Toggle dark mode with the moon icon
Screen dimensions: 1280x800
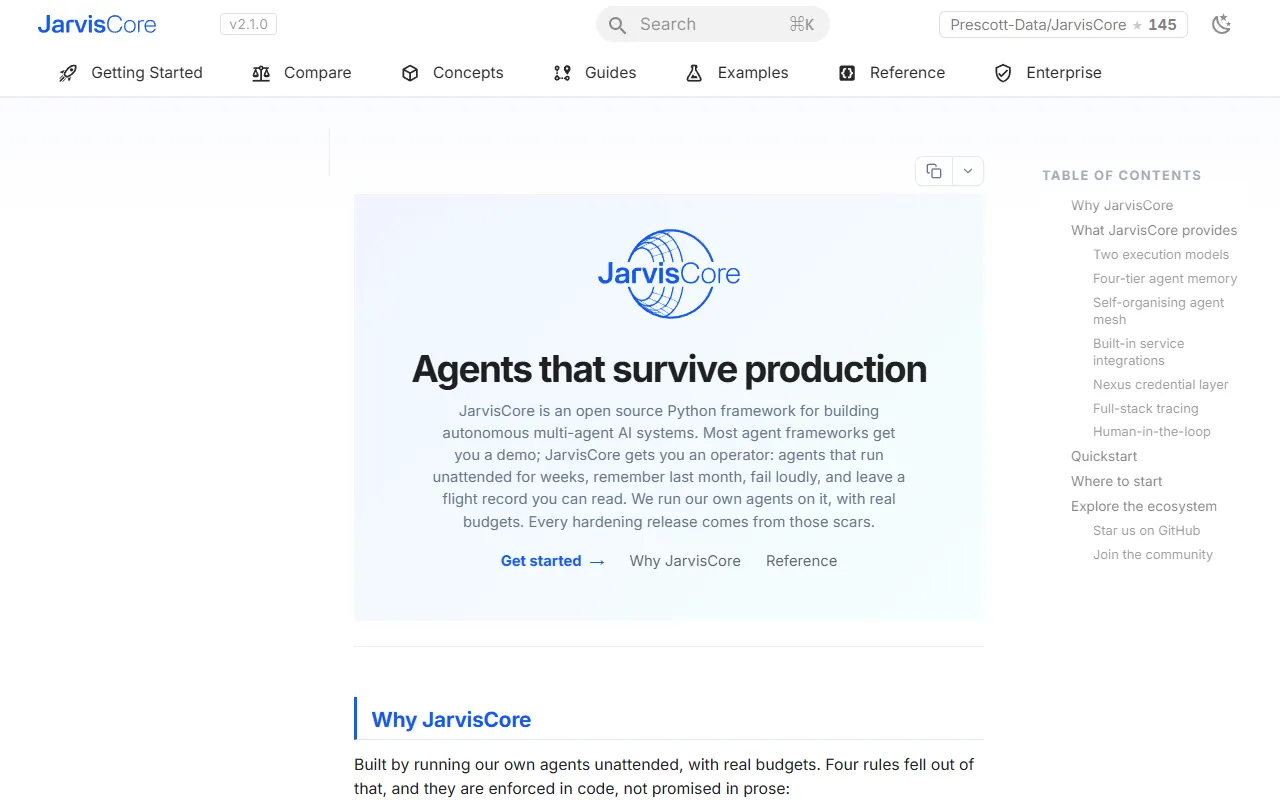(1221, 25)
